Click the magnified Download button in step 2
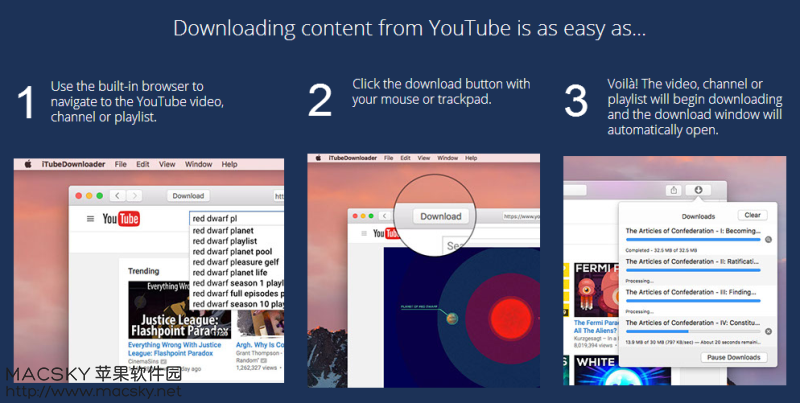This screenshot has height=403, width=800. pyautogui.click(x=441, y=216)
